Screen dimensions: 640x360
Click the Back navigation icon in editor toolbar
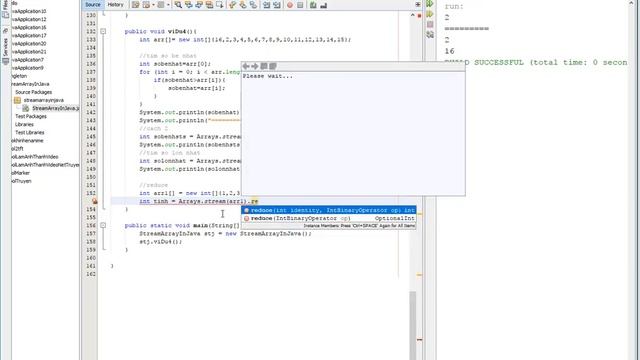point(146,5)
